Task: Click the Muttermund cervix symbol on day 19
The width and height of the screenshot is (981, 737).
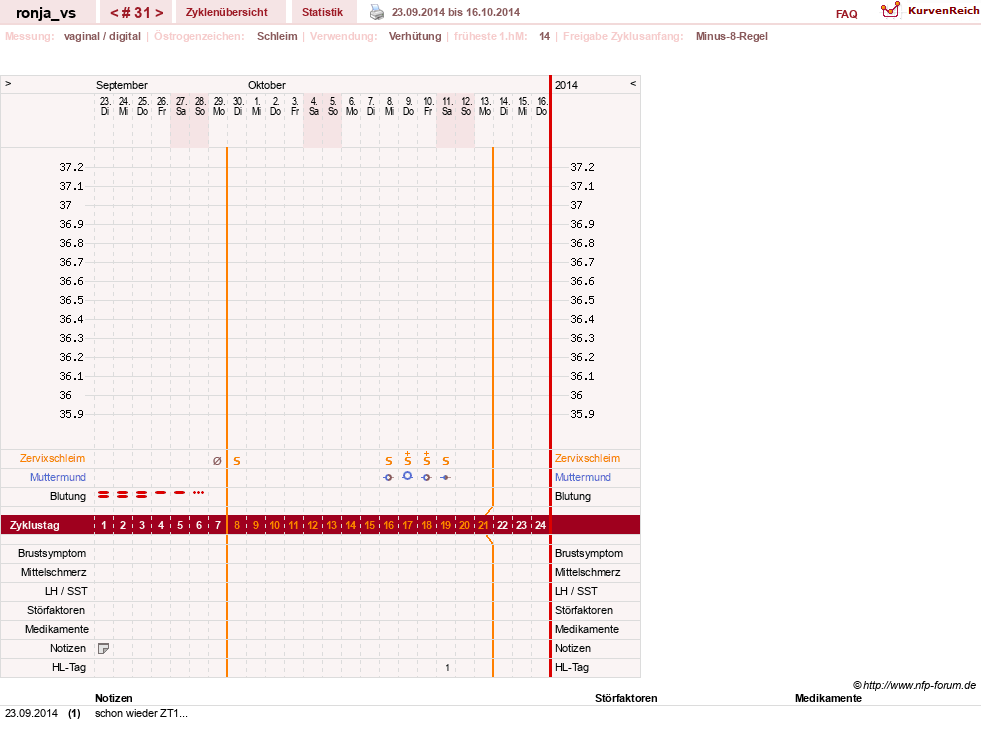Action: point(445,477)
